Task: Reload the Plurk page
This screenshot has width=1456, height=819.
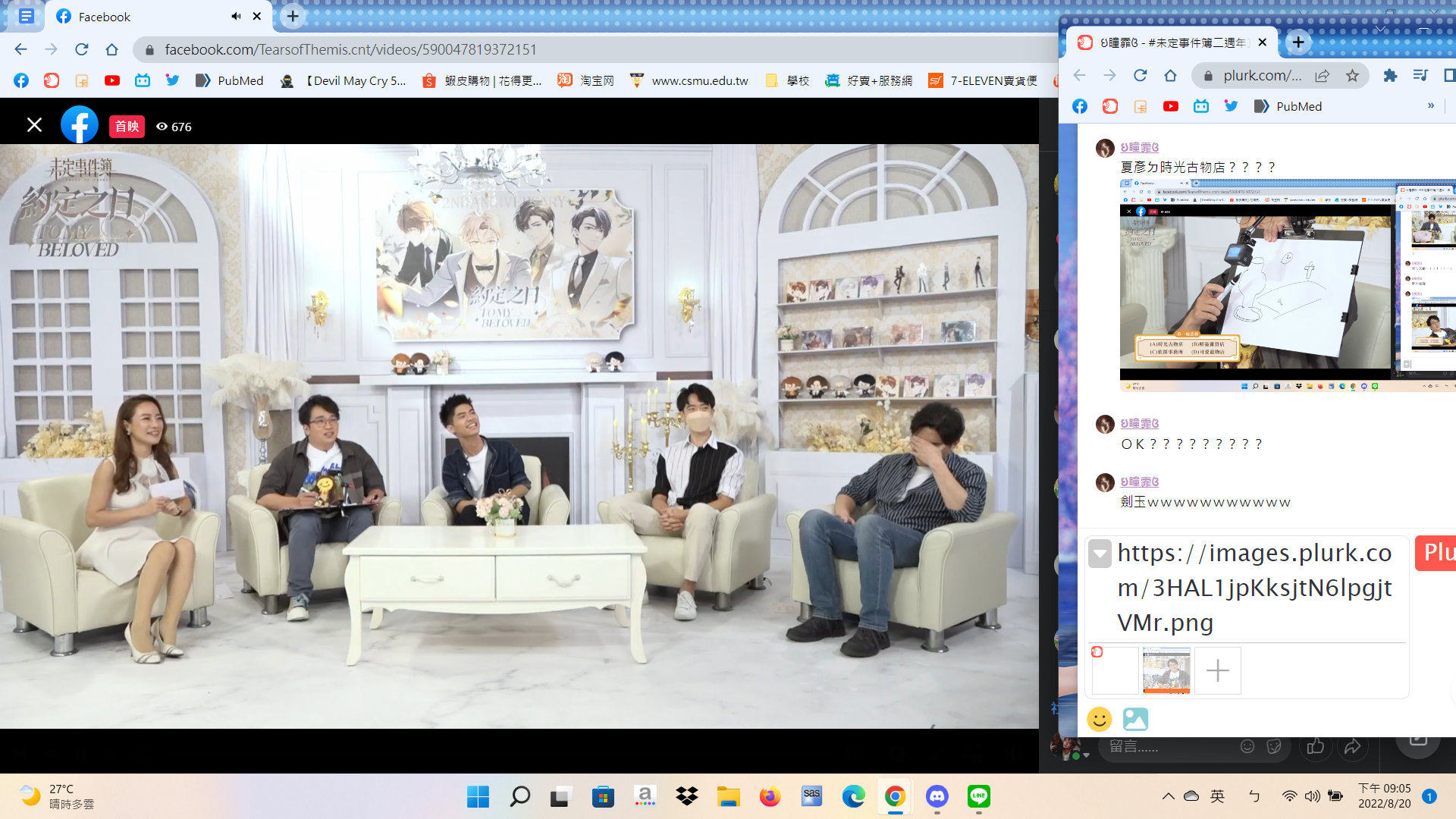Action: 1140,75
